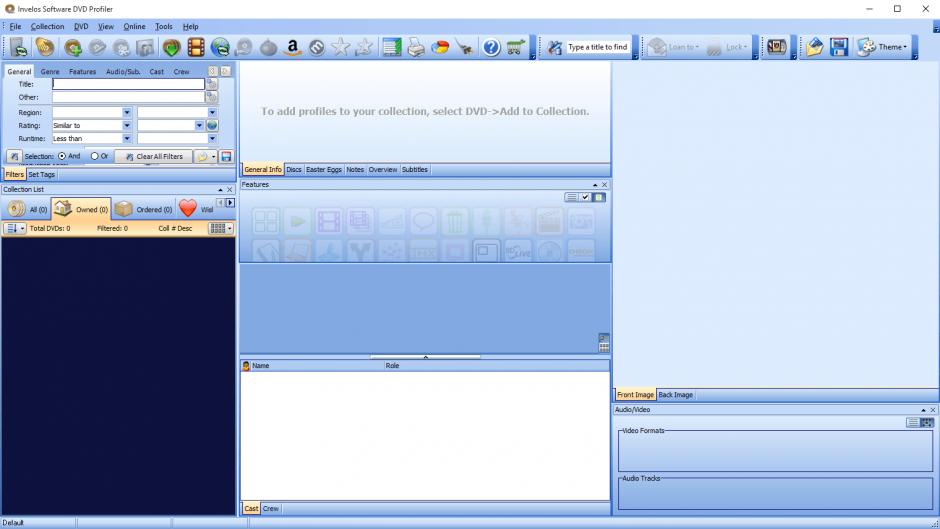The width and height of the screenshot is (940, 529).
Task: Click the open folder with picture icon
Action: pyautogui.click(x=814, y=47)
